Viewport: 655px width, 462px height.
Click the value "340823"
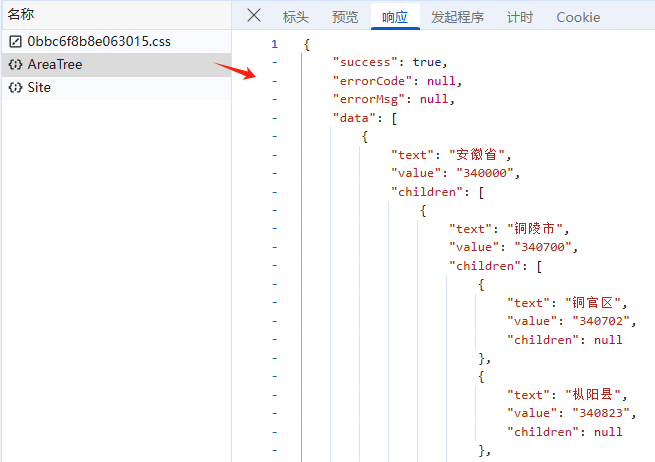click(x=601, y=413)
